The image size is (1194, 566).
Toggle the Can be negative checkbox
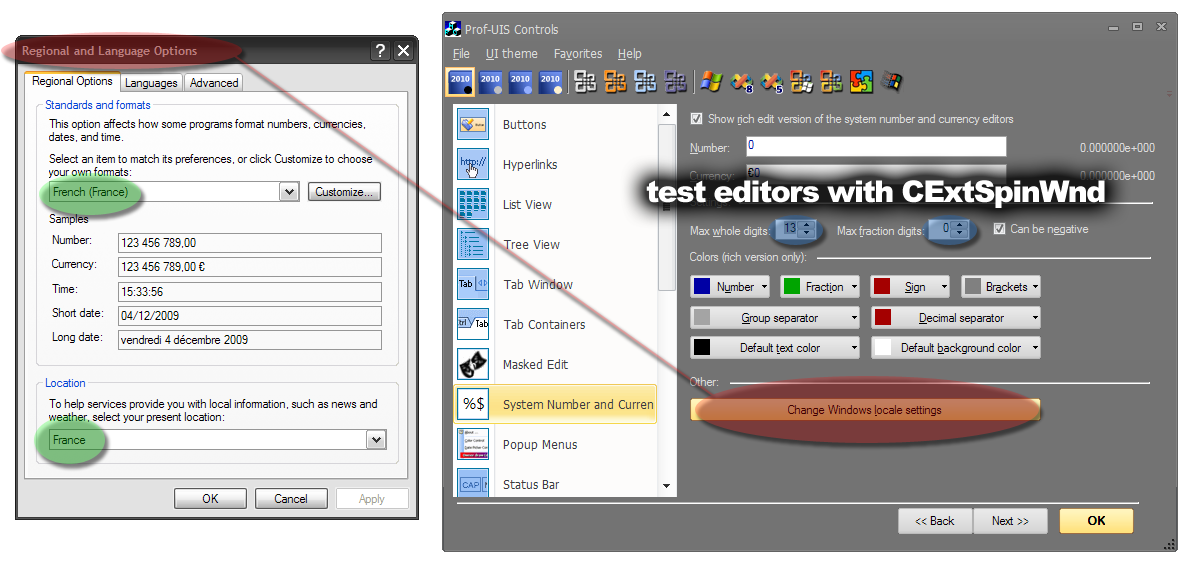[1000, 229]
